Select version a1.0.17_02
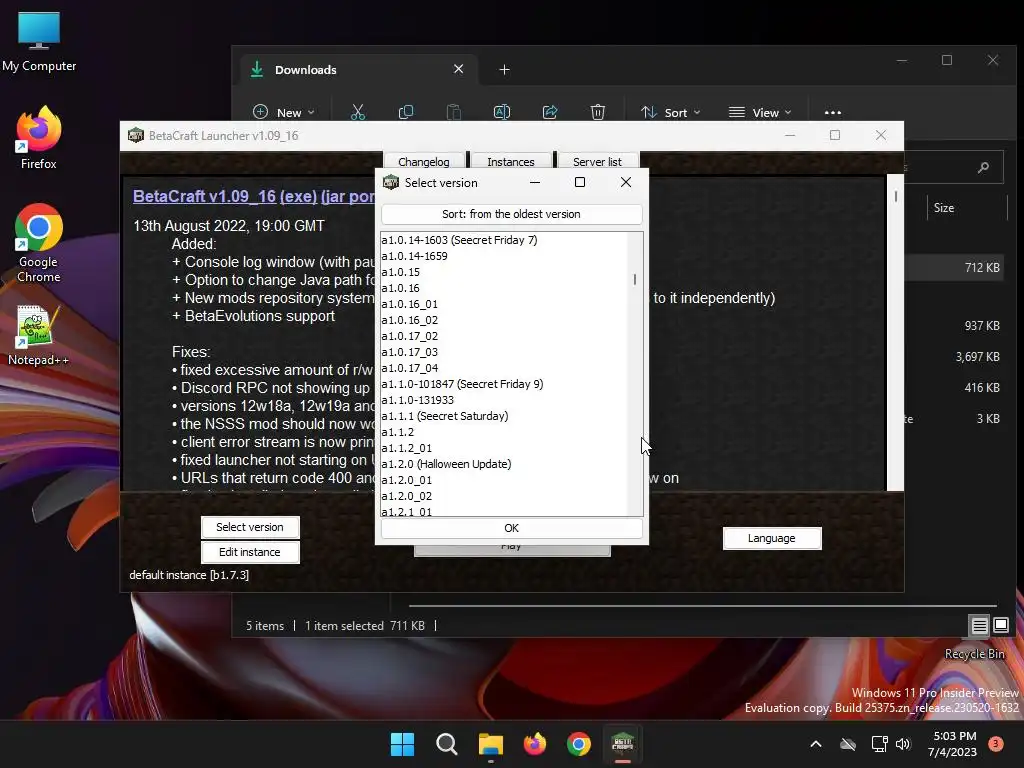The image size is (1024, 768). (504, 336)
